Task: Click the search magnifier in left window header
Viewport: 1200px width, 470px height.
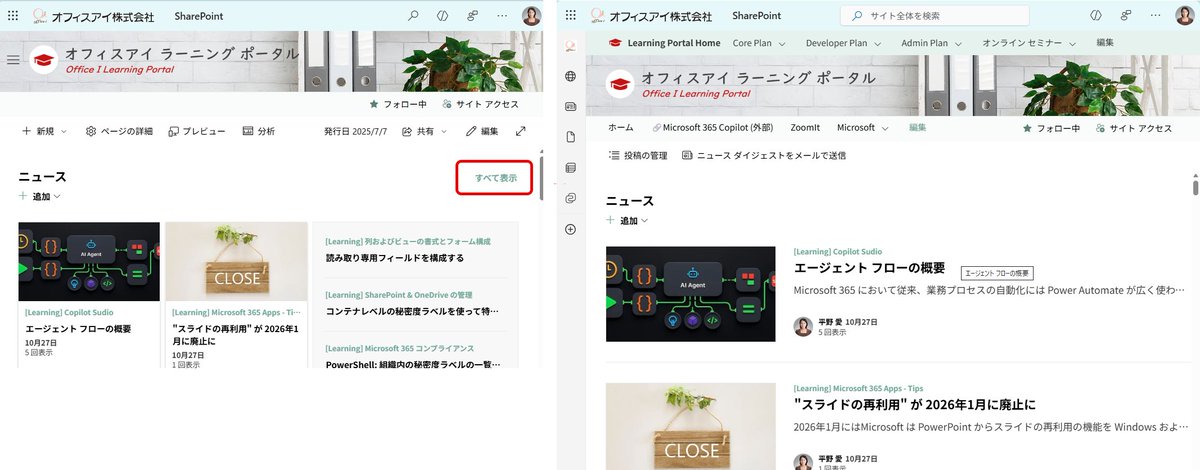Action: [x=413, y=16]
